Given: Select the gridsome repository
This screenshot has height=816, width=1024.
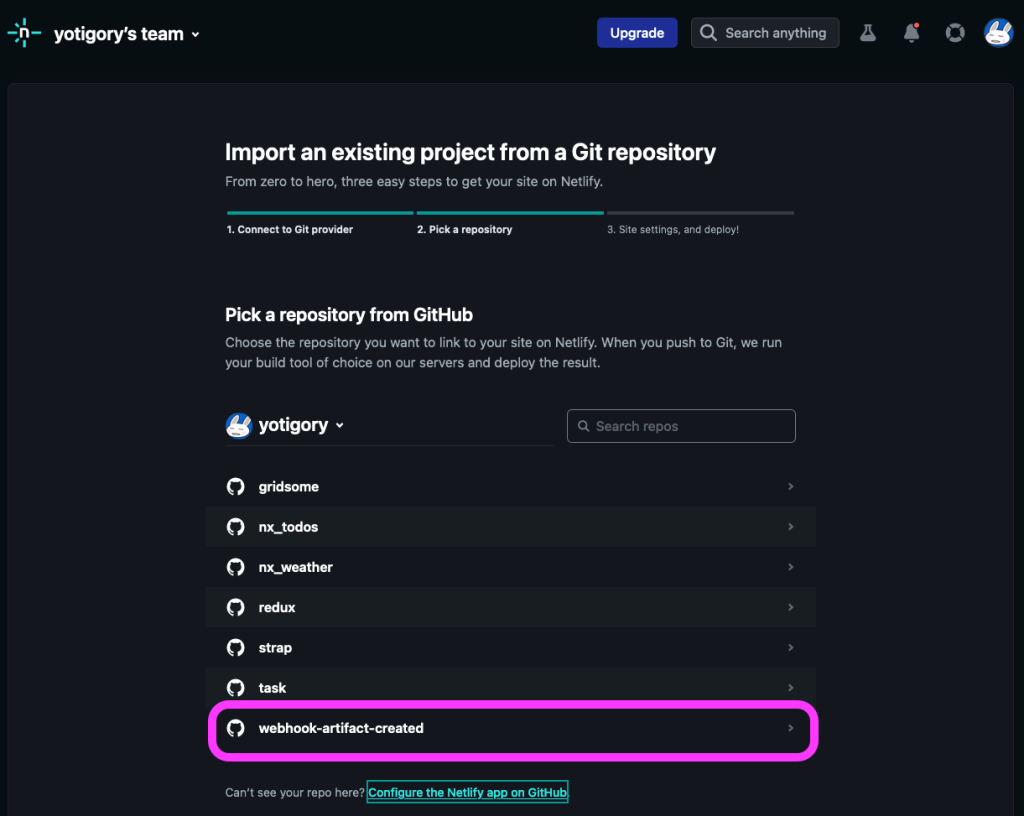Looking at the screenshot, I should (511, 486).
